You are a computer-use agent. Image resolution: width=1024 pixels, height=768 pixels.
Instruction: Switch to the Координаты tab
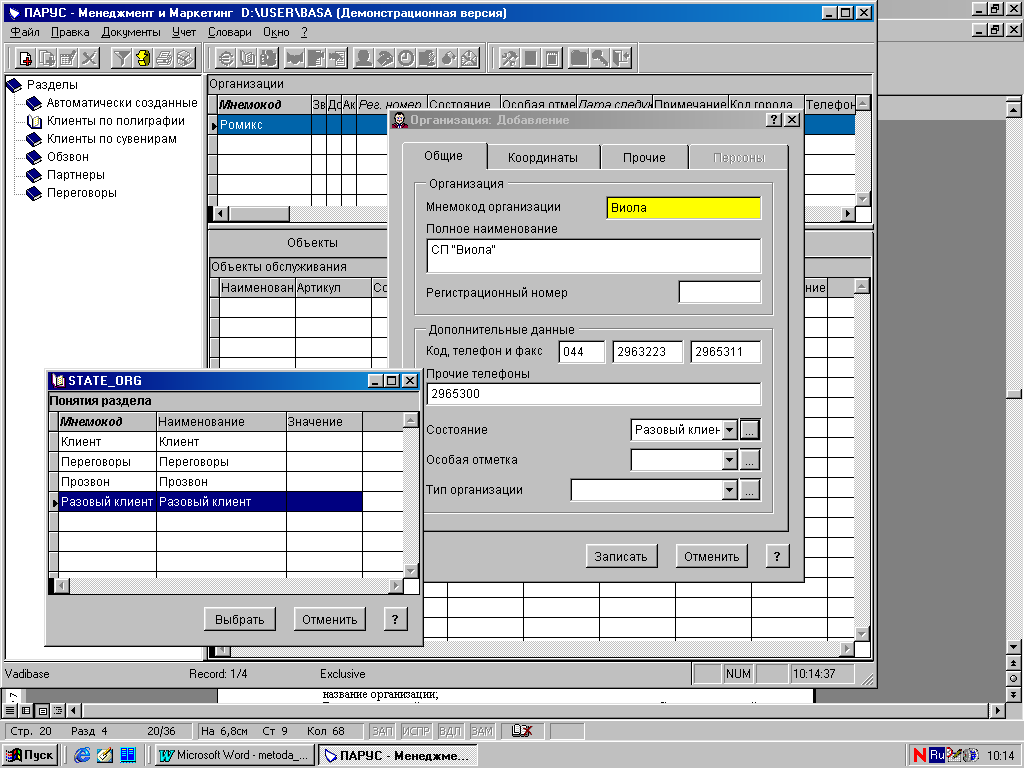pyautogui.click(x=543, y=157)
